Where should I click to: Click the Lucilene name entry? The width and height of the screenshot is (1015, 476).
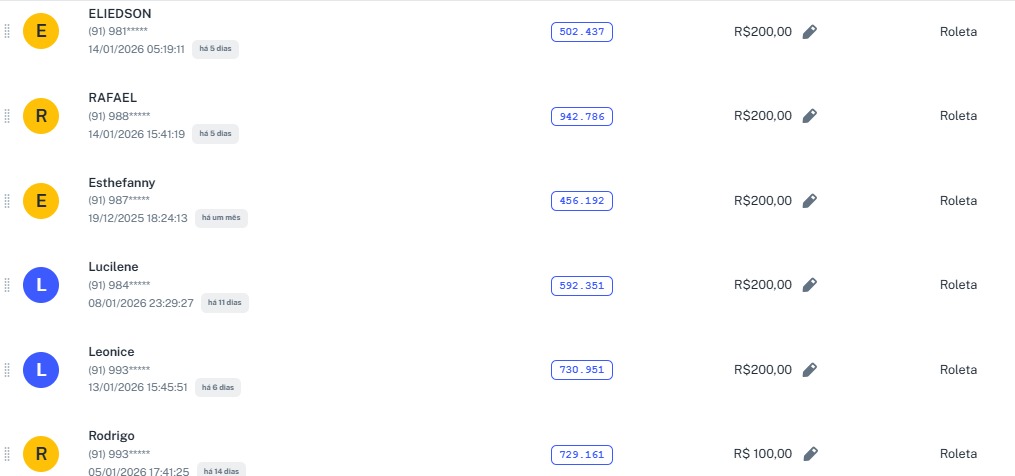tap(113, 267)
